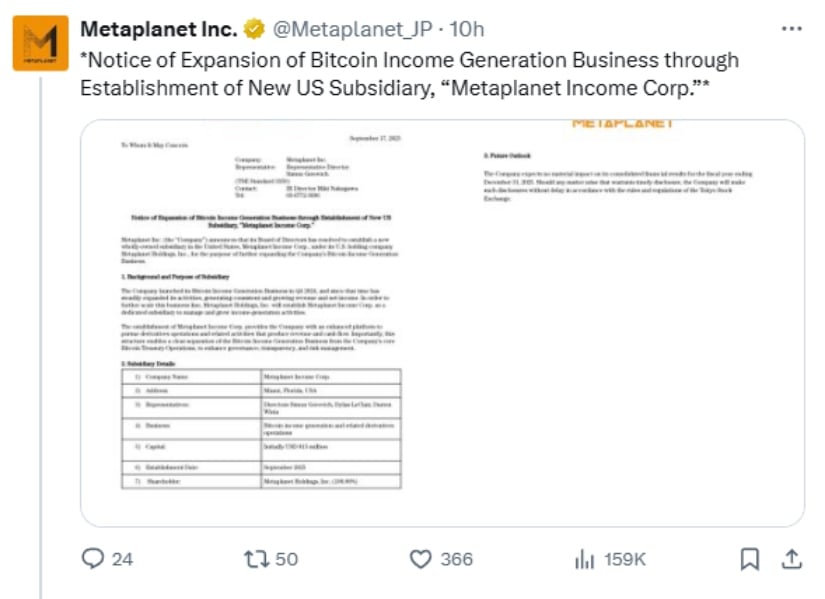This screenshot has width=825, height=599.
Task: Open the attached notice document image
Action: 442,323
